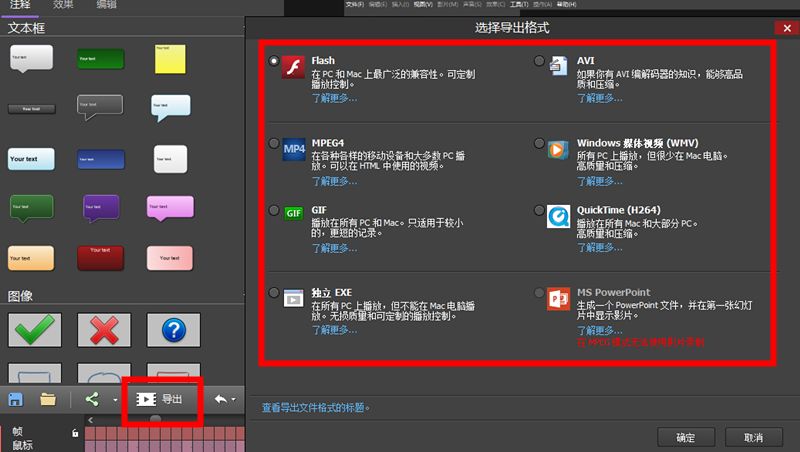This screenshot has height=452, width=800.
Task: Open 了解更多 link under QuickTime
Action: (x=599, y=247)
